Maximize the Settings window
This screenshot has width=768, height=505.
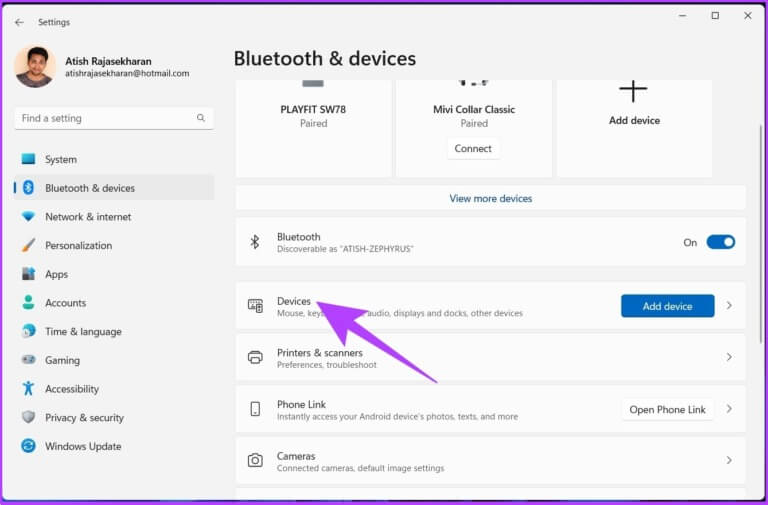715,16
